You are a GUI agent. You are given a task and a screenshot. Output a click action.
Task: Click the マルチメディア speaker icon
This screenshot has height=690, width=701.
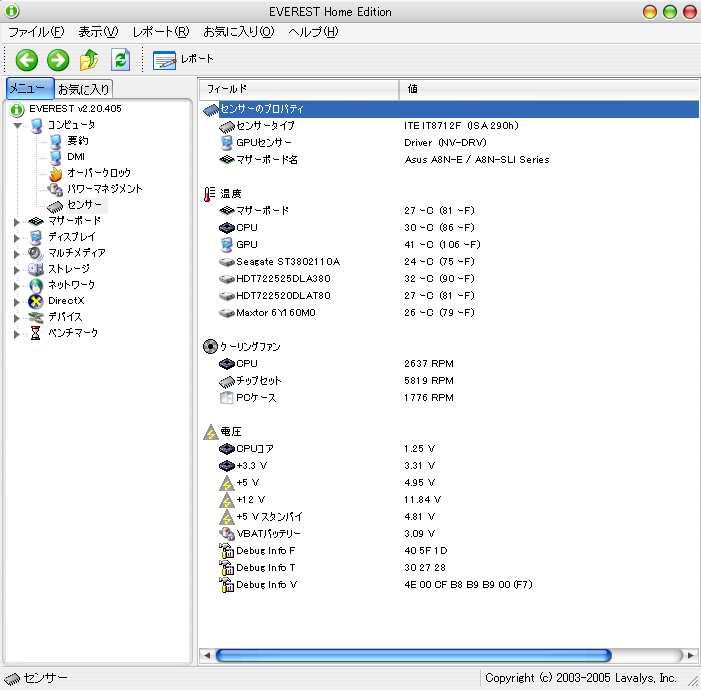coord(36,254)
